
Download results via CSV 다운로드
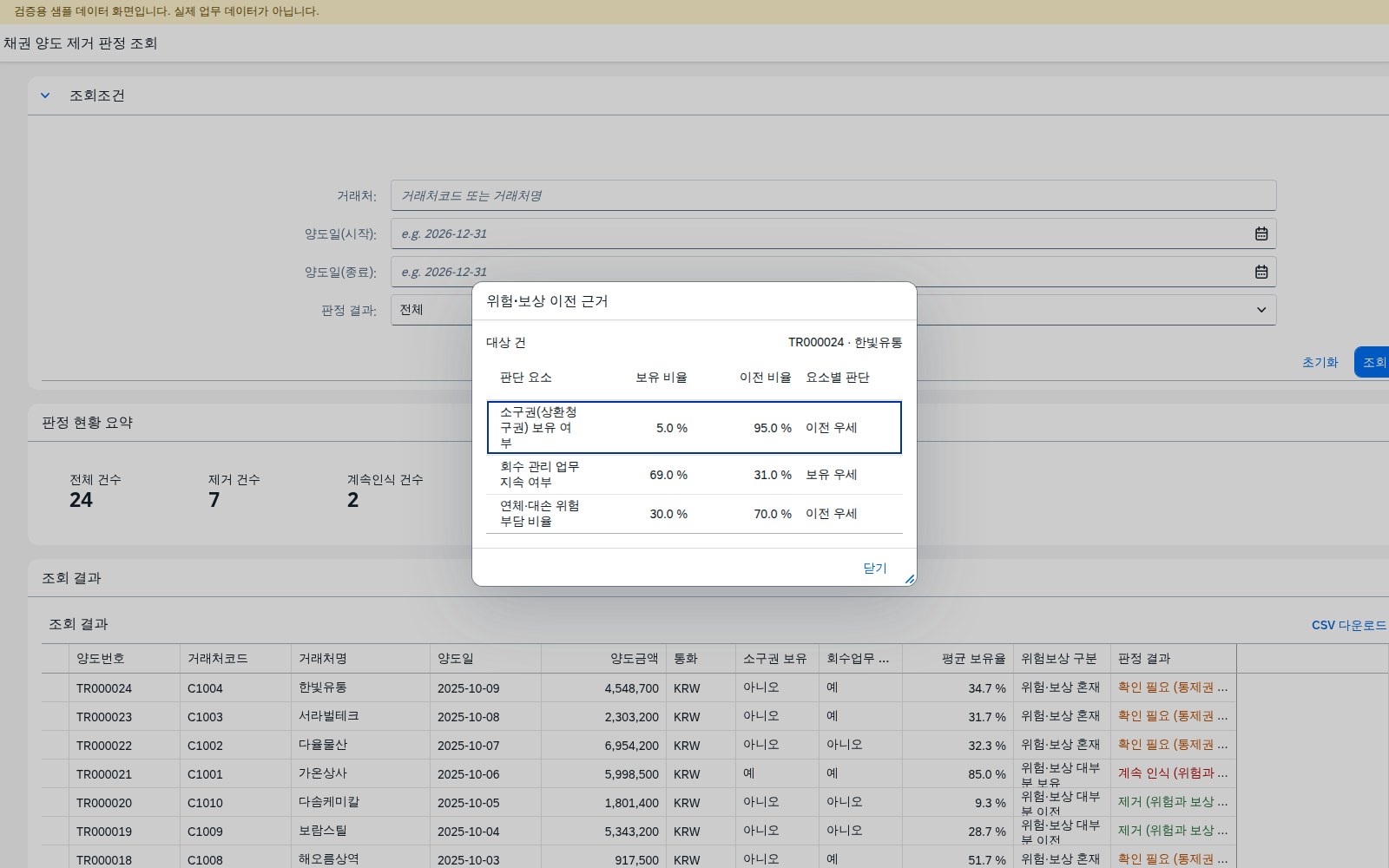(1348, 625)
